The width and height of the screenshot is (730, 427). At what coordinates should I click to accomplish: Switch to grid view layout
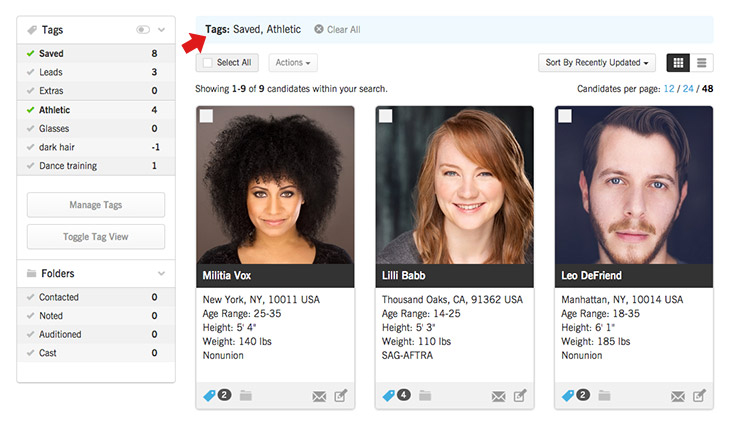pos(678,63)
